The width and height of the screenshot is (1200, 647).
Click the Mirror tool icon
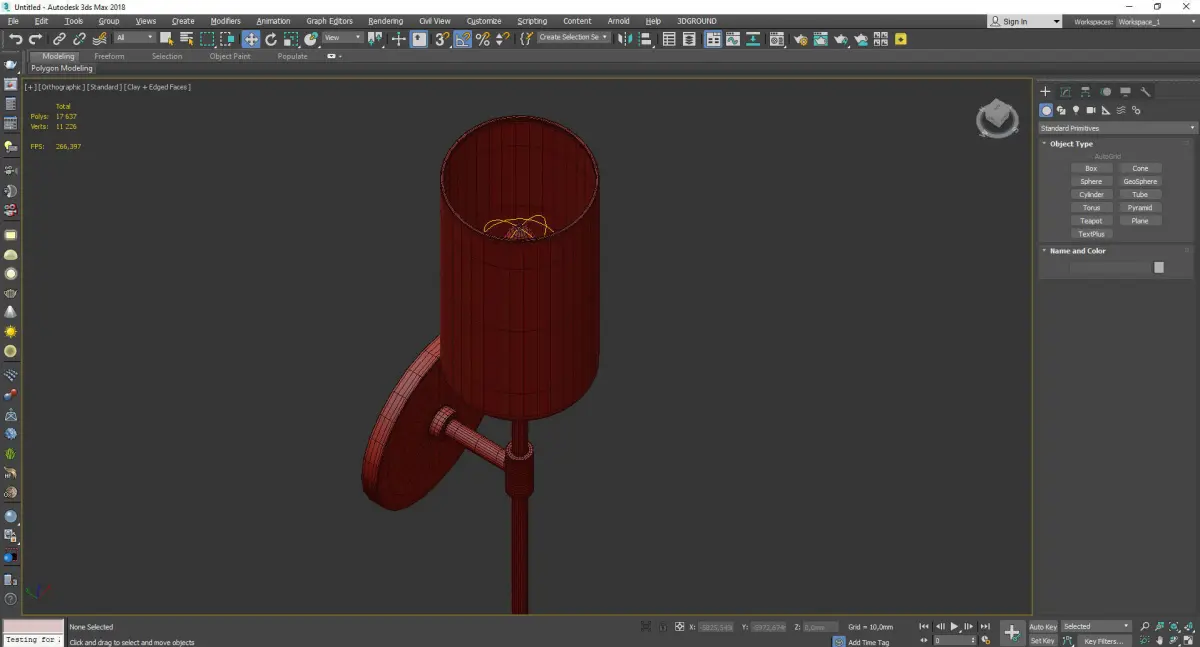624,39
